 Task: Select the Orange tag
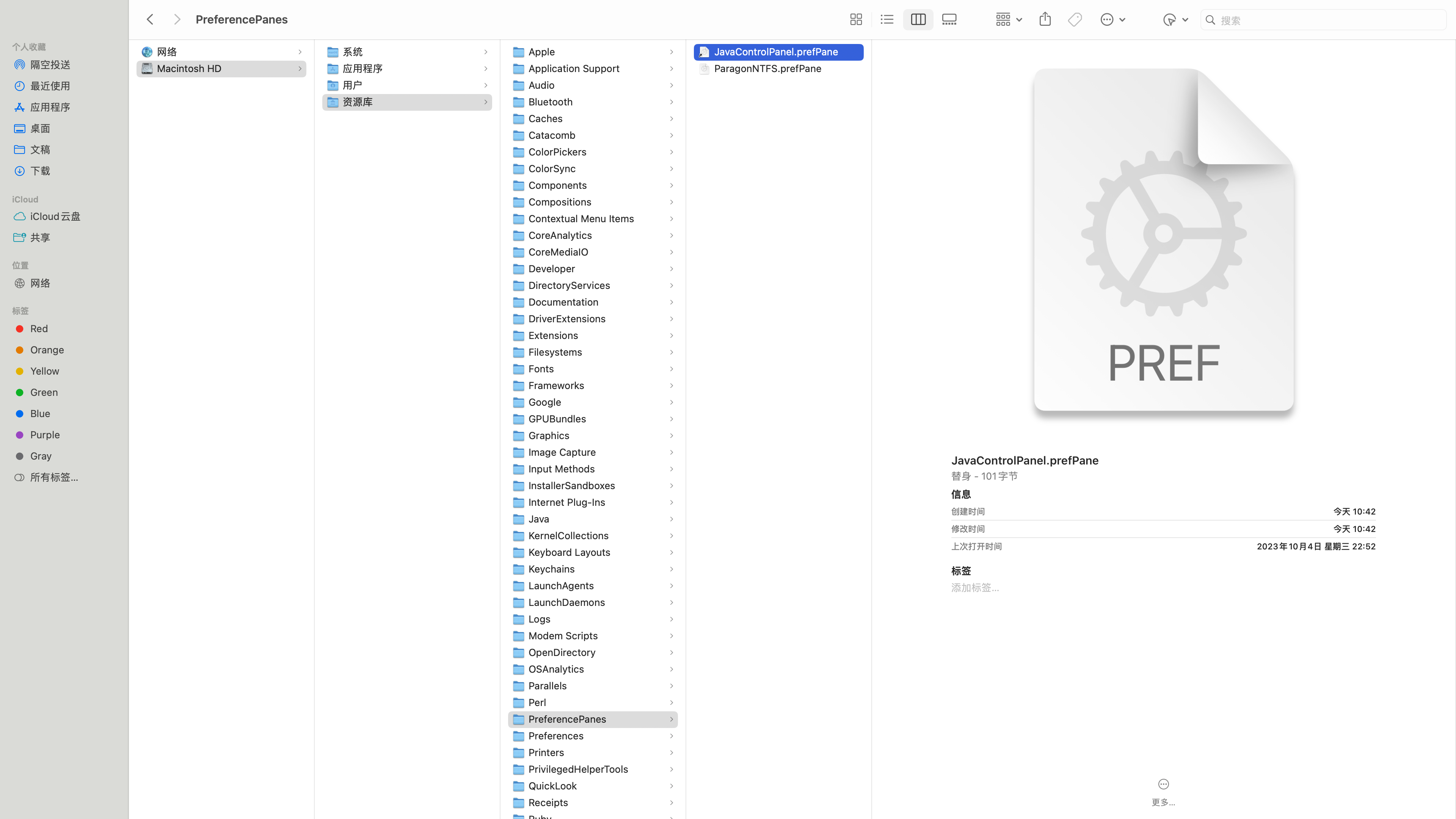[47, 350]
